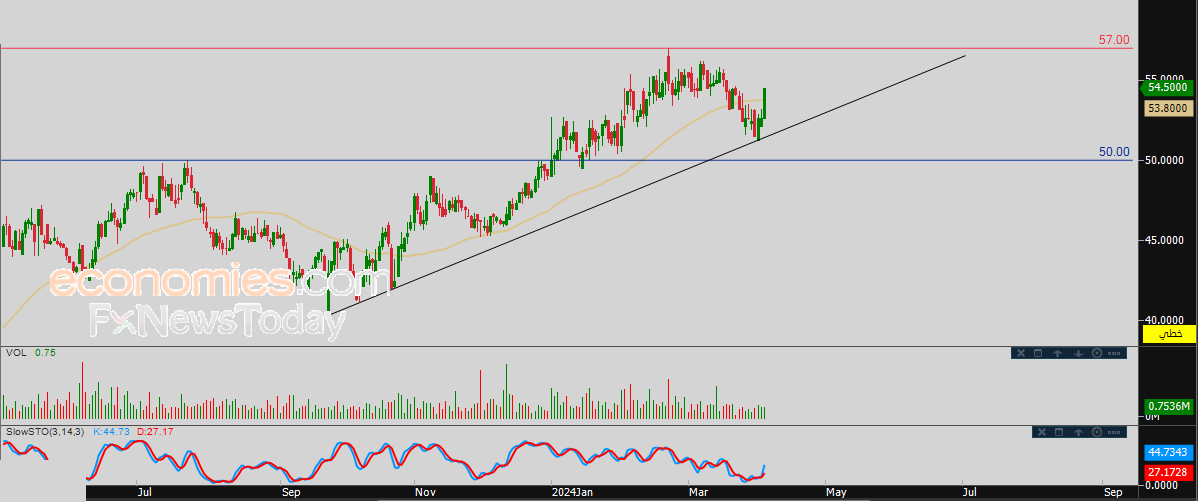Select the 53.8000 moving average tag
Image resolution: width=1198 pixels, height=502 pixels.
tap(1168, 108)
